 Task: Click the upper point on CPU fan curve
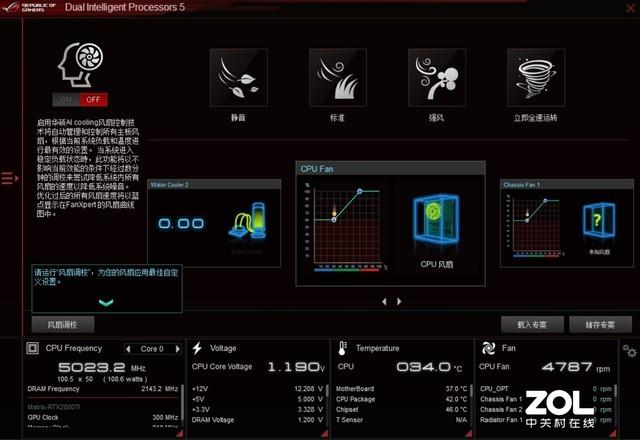pos(360,191)
